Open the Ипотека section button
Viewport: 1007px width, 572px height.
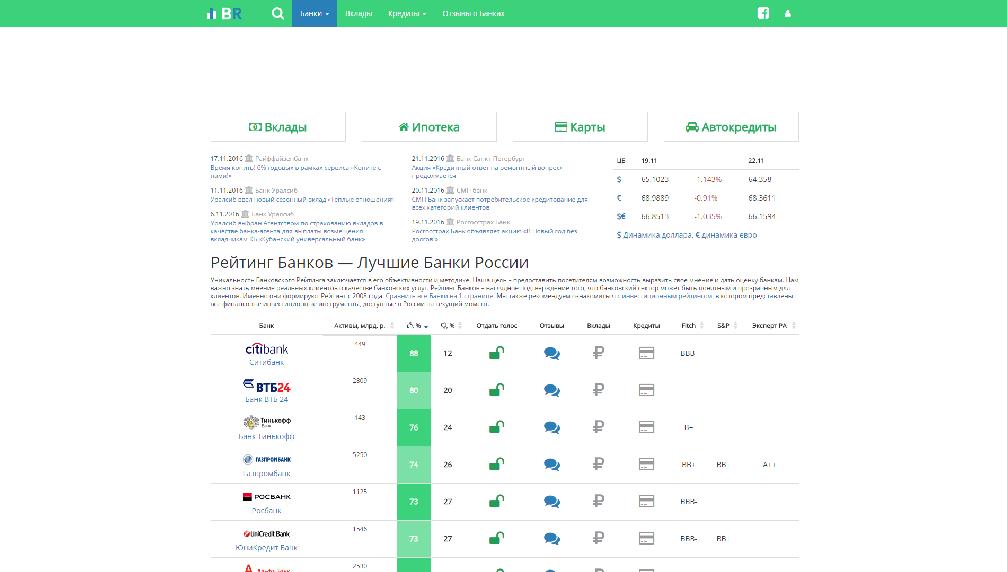point(428,127)
